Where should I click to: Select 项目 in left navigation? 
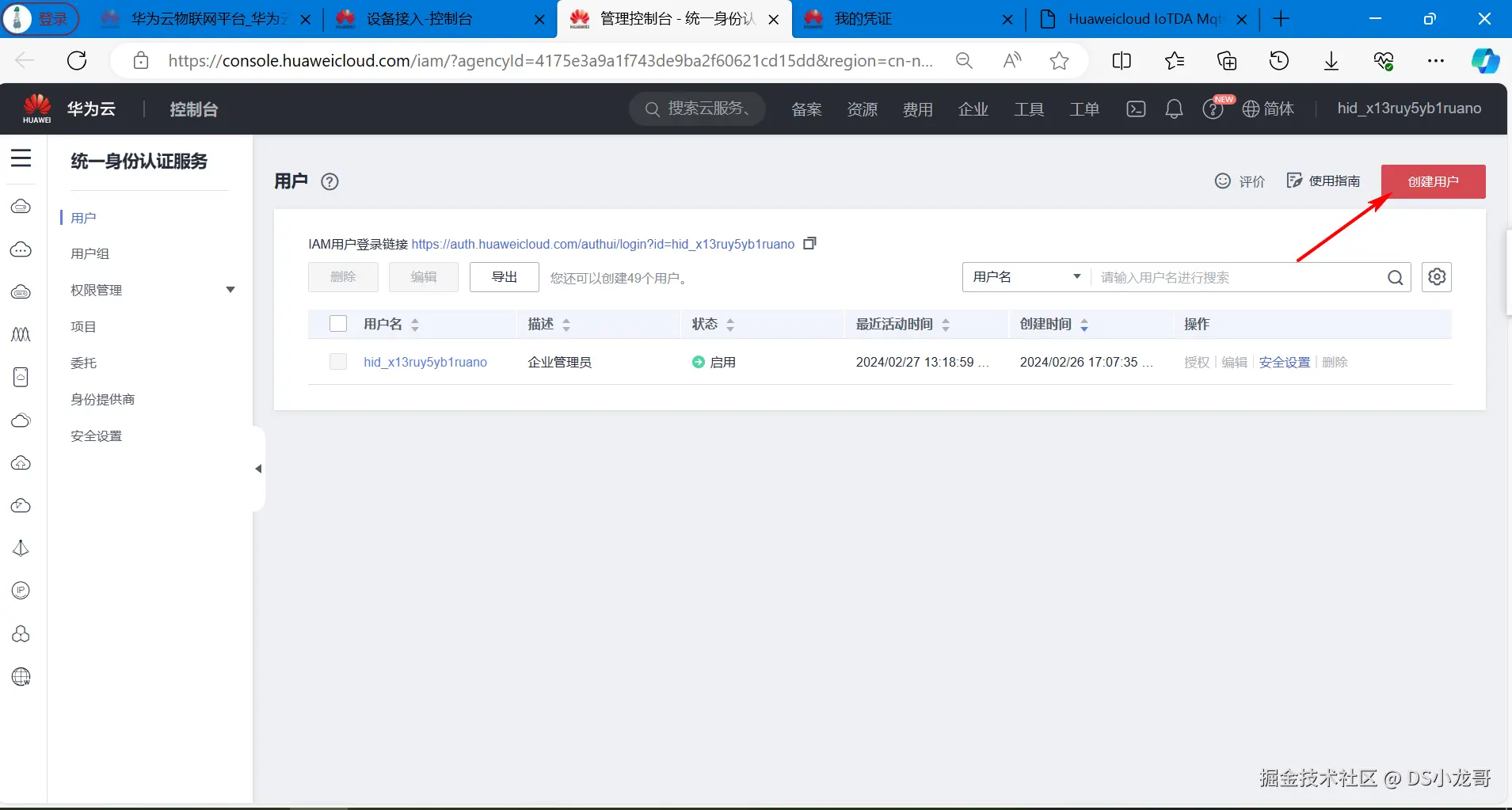pyautogui.click(x=83, y=326)
